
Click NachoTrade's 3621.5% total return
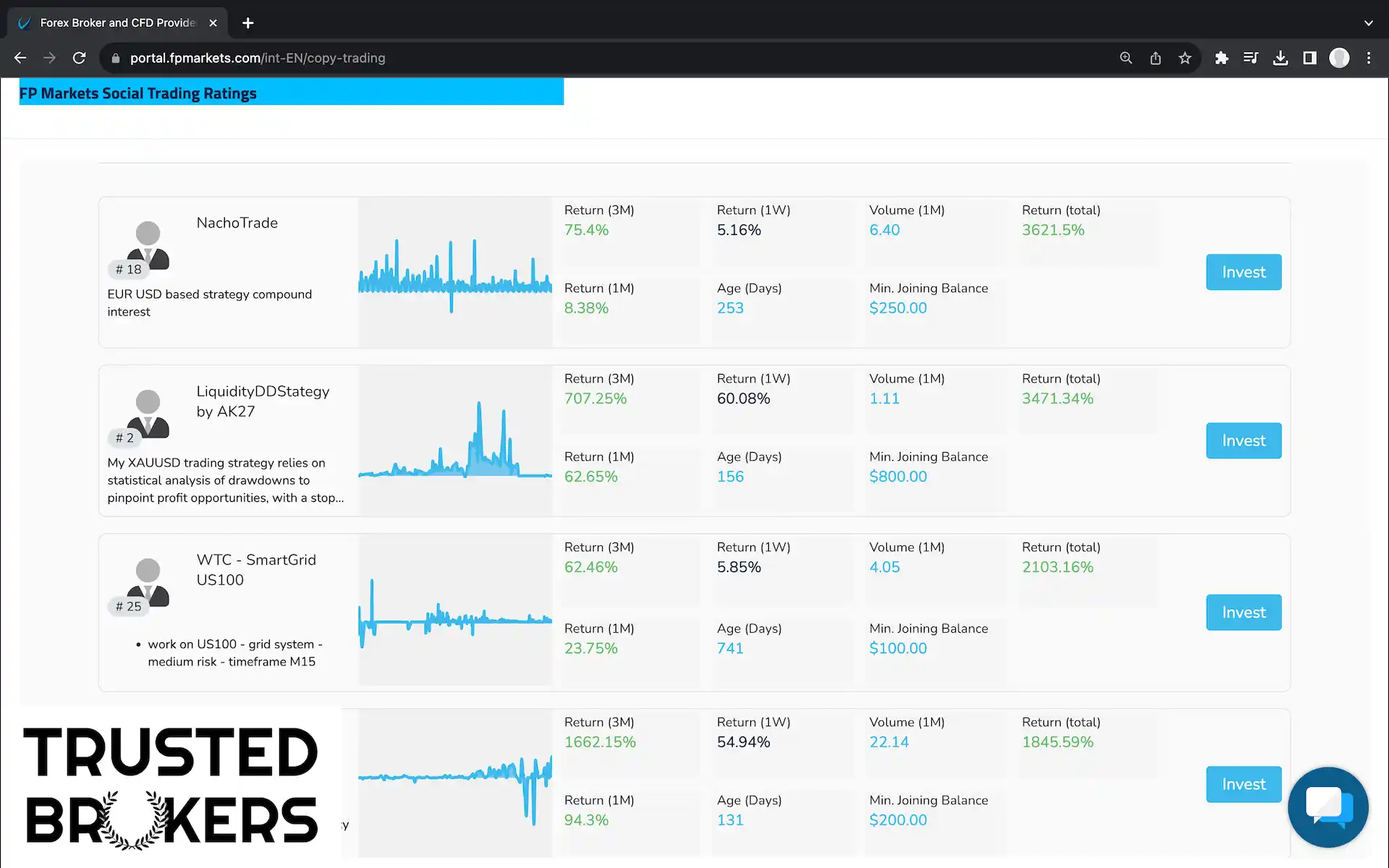pyautogui.click(x=1053, y=230)
